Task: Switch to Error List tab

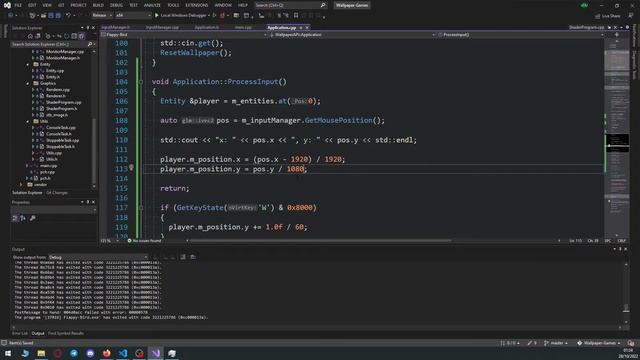Action: coord(20,333)
